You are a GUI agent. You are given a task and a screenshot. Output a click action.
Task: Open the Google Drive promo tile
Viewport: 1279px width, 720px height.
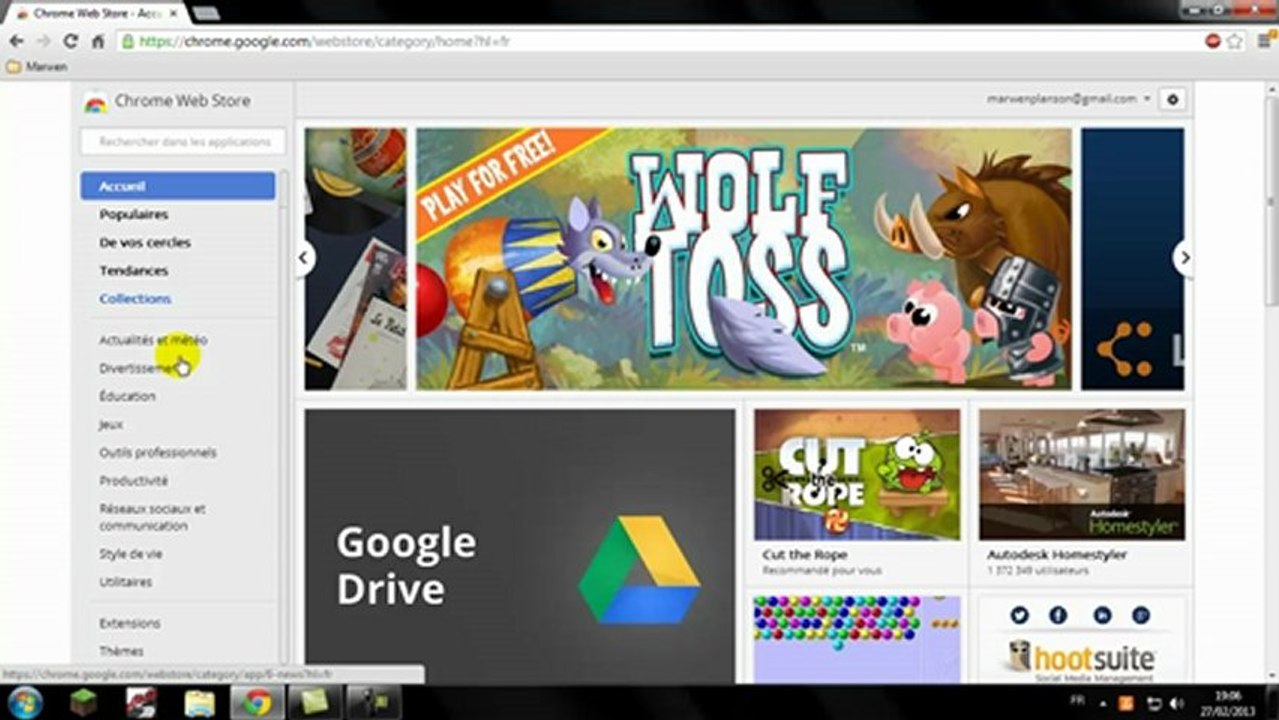pos(520,546)
